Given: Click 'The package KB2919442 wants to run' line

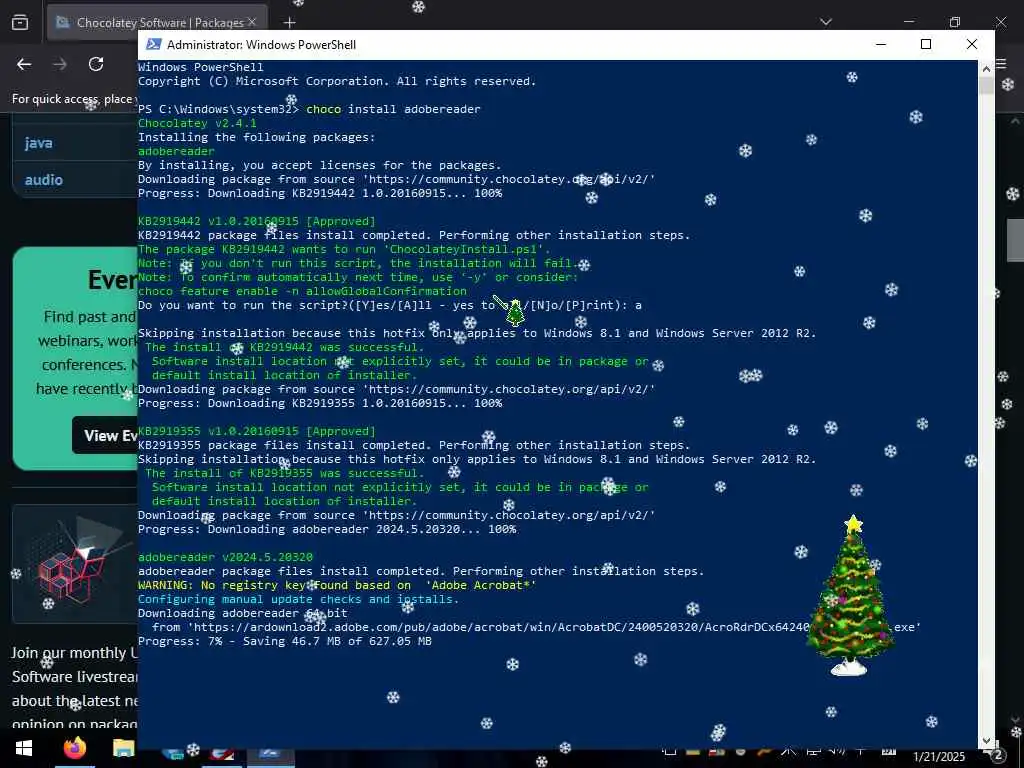Looking at the screenshot, I should pyautogui.click(x=344, y=249).
